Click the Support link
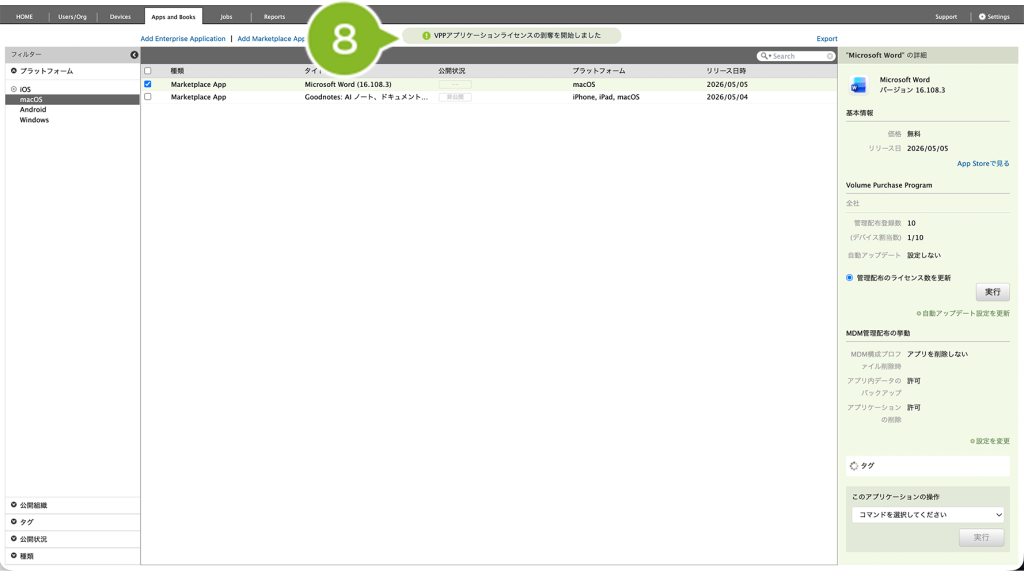This screenshot has width=1024, height=576. tap(946, 17)
